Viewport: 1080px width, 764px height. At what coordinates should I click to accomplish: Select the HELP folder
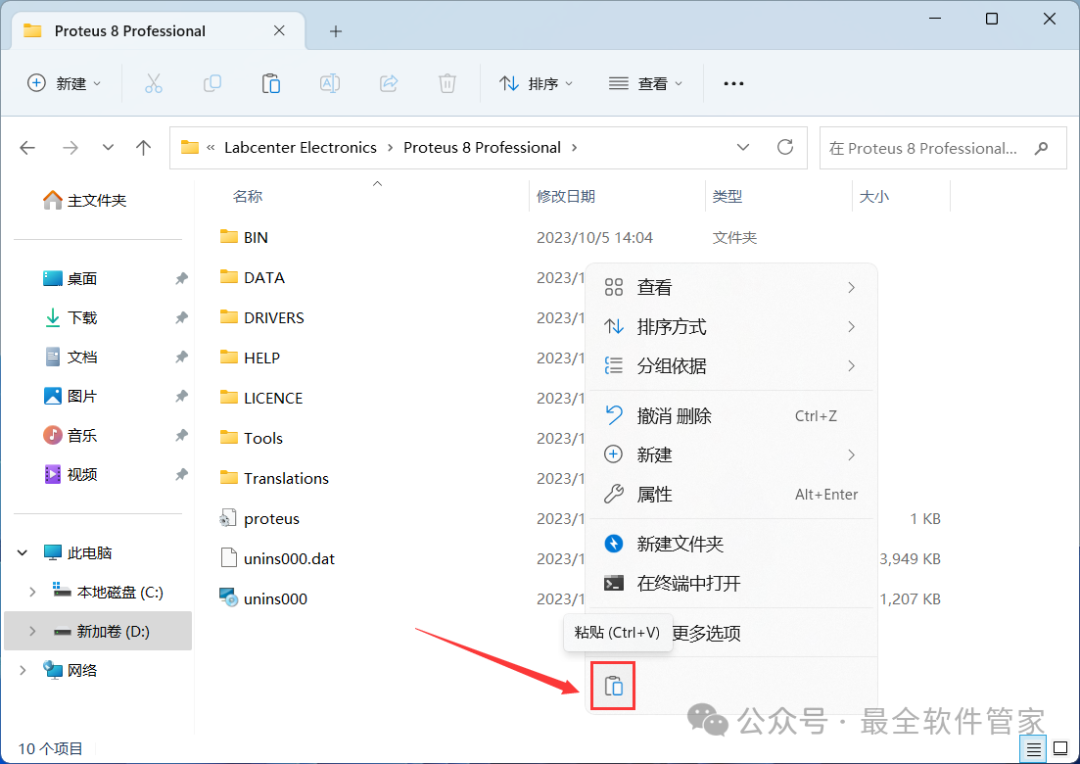[x=250, y=358]
